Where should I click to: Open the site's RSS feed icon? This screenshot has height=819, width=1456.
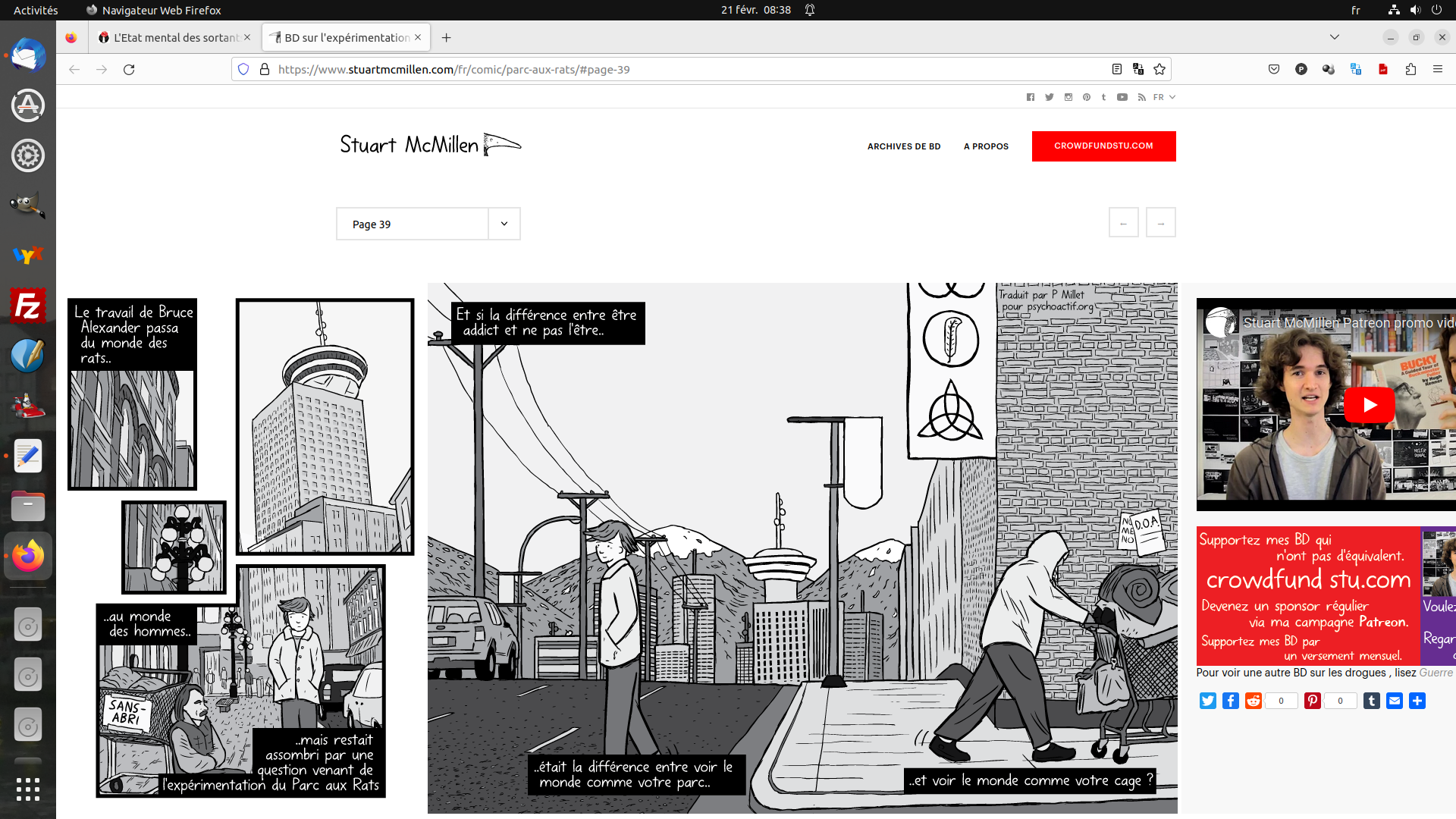1141,97
